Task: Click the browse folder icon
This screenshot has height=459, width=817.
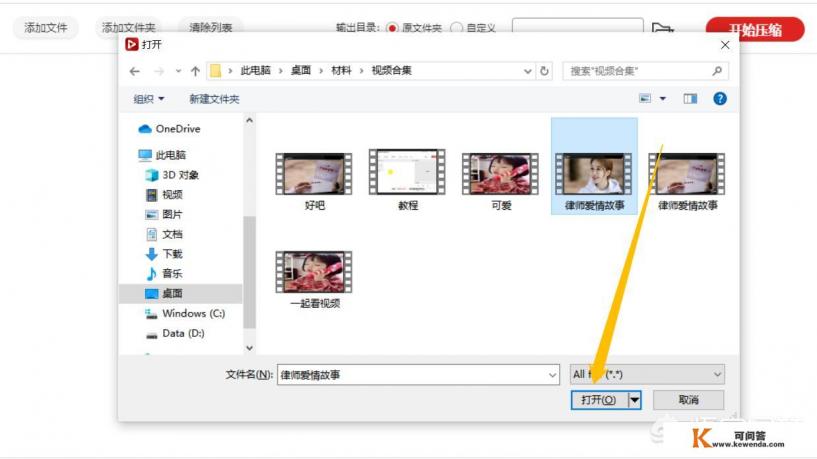Action: [x=662, y=28]
